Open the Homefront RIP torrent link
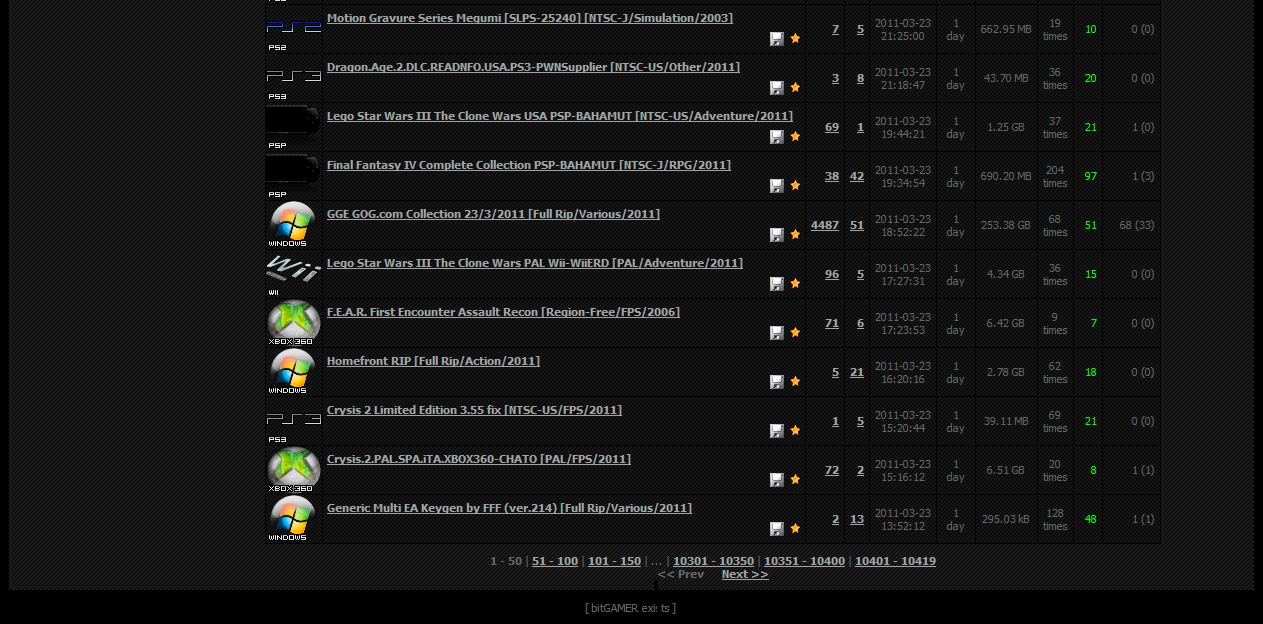The width and height of the screenshot is (1263, 624). pos(433,361)
